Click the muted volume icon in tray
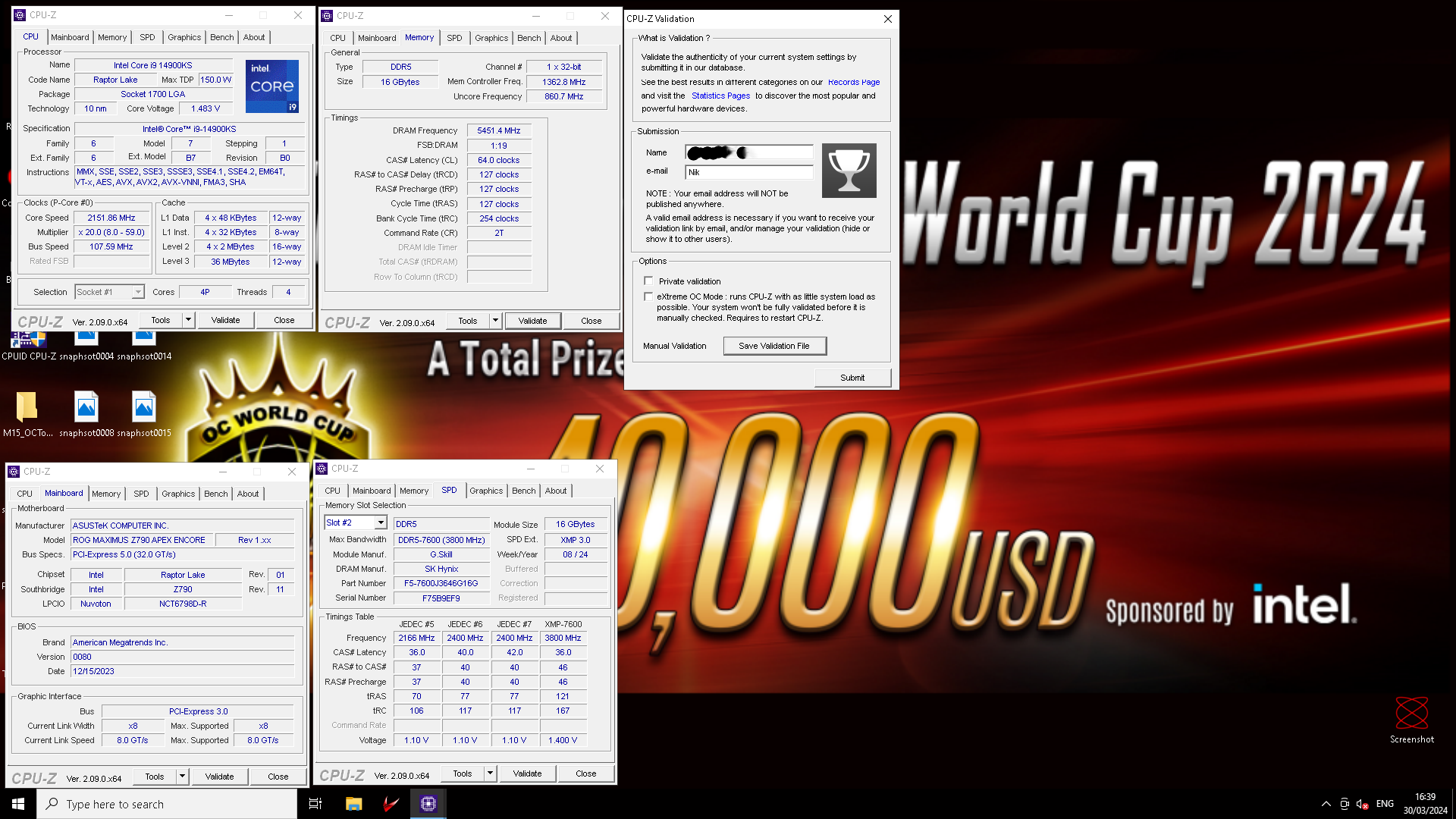The height and width of the screenshot is (819, 1456). [x=1363, y=804]
